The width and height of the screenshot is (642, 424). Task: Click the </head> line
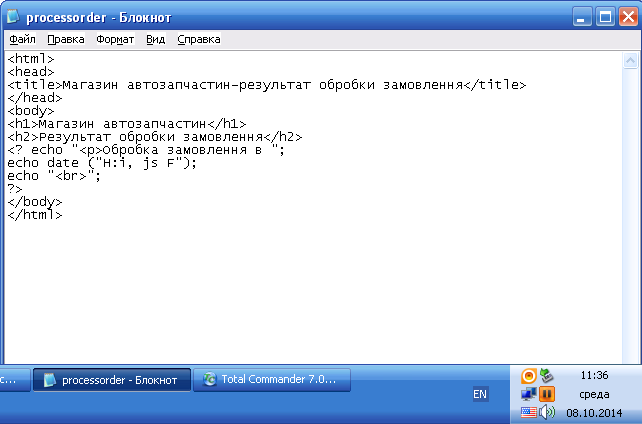[x=35, y=98]
